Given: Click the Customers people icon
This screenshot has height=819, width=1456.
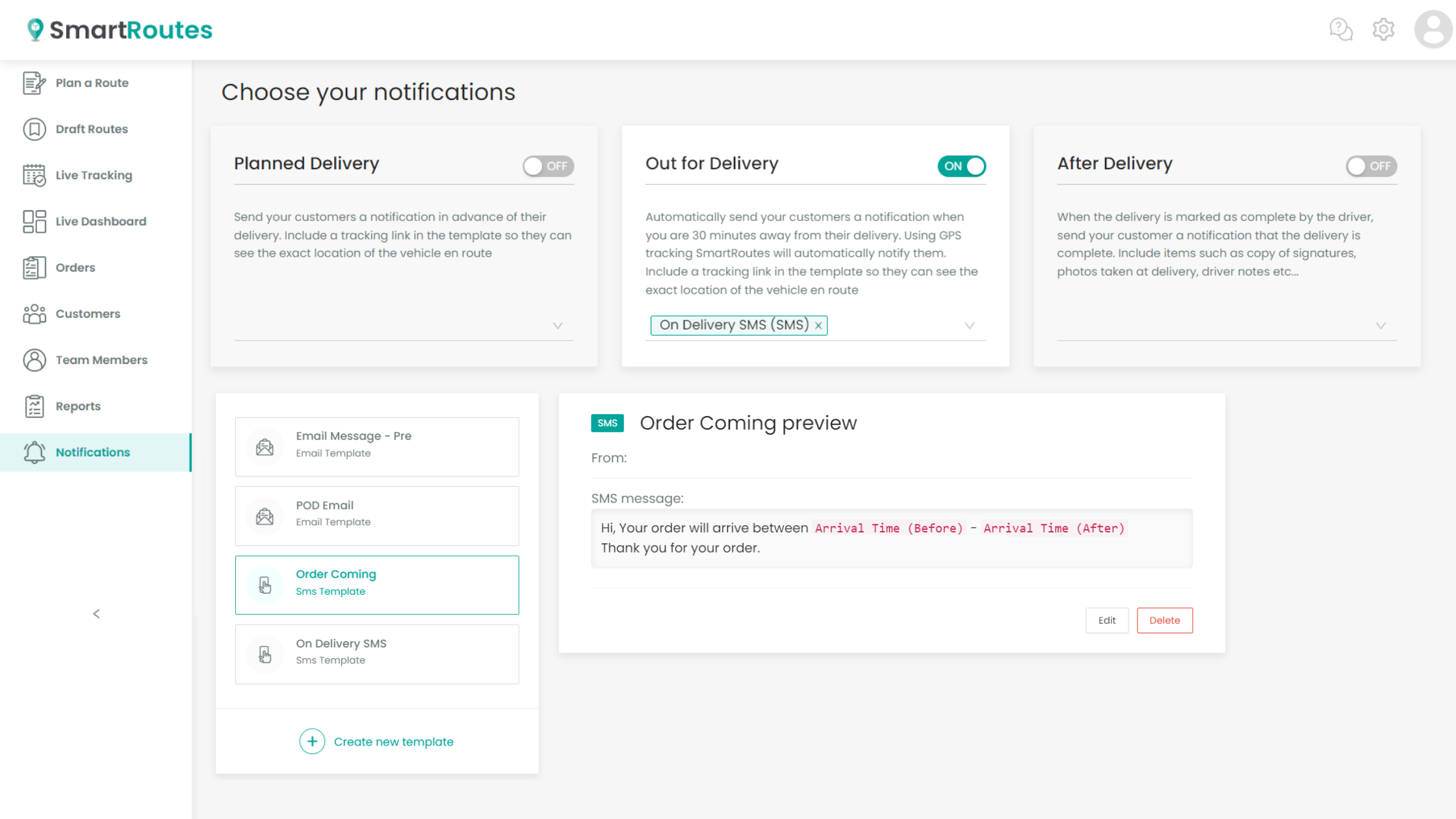Looking at the screenshot, I should pyautogui.click(x=34, y=314).
